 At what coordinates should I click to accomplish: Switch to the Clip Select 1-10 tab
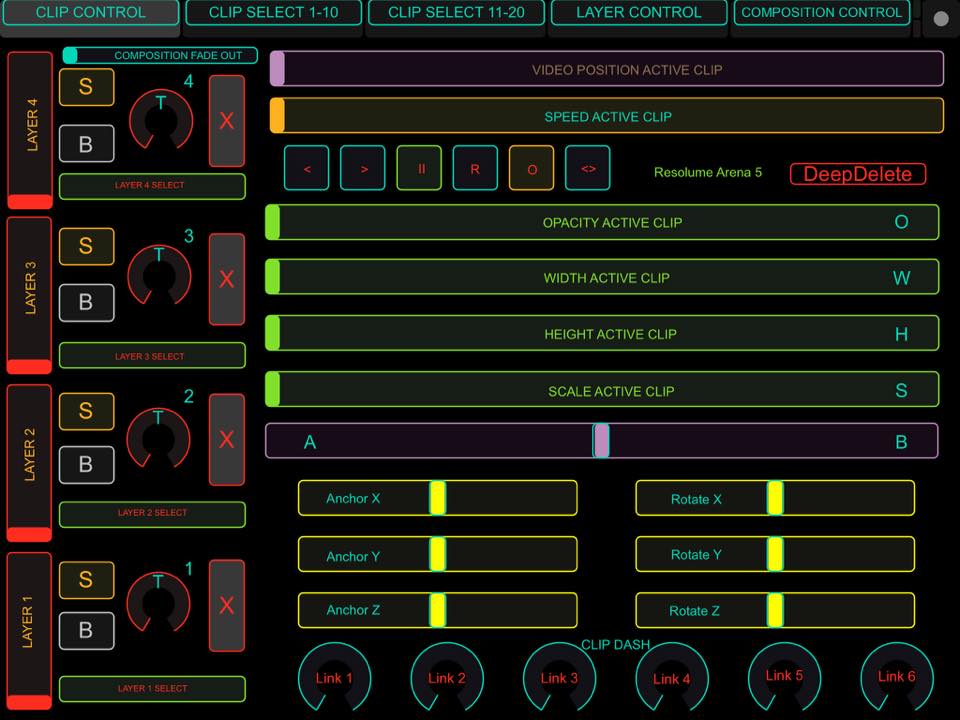point(273,13)
